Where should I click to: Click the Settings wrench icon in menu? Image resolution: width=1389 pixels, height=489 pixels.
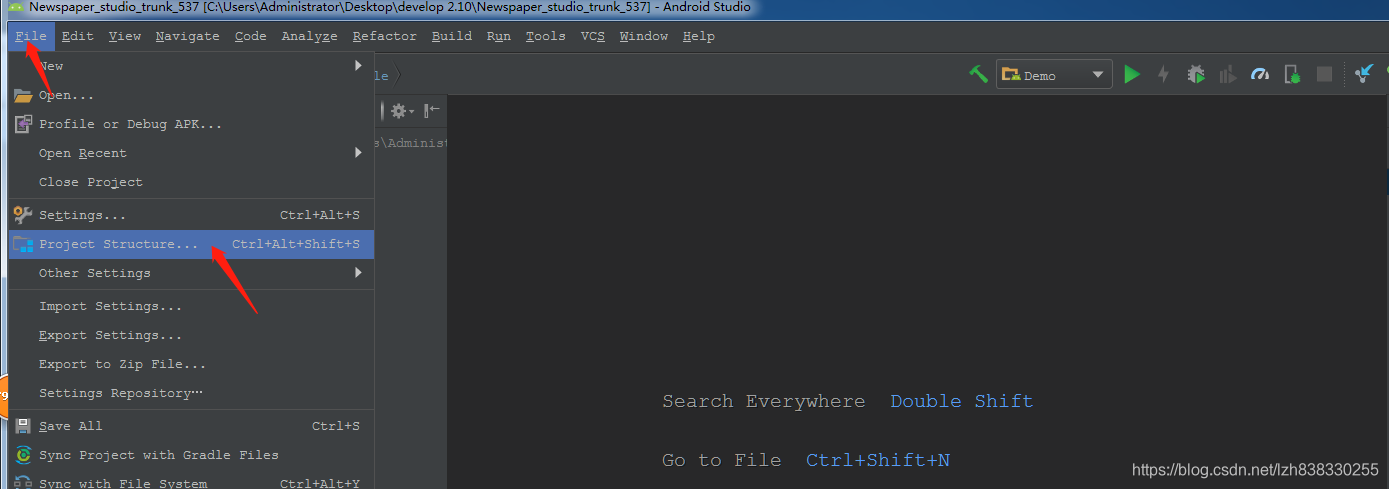pyautogui.click(x=23, y=215)
